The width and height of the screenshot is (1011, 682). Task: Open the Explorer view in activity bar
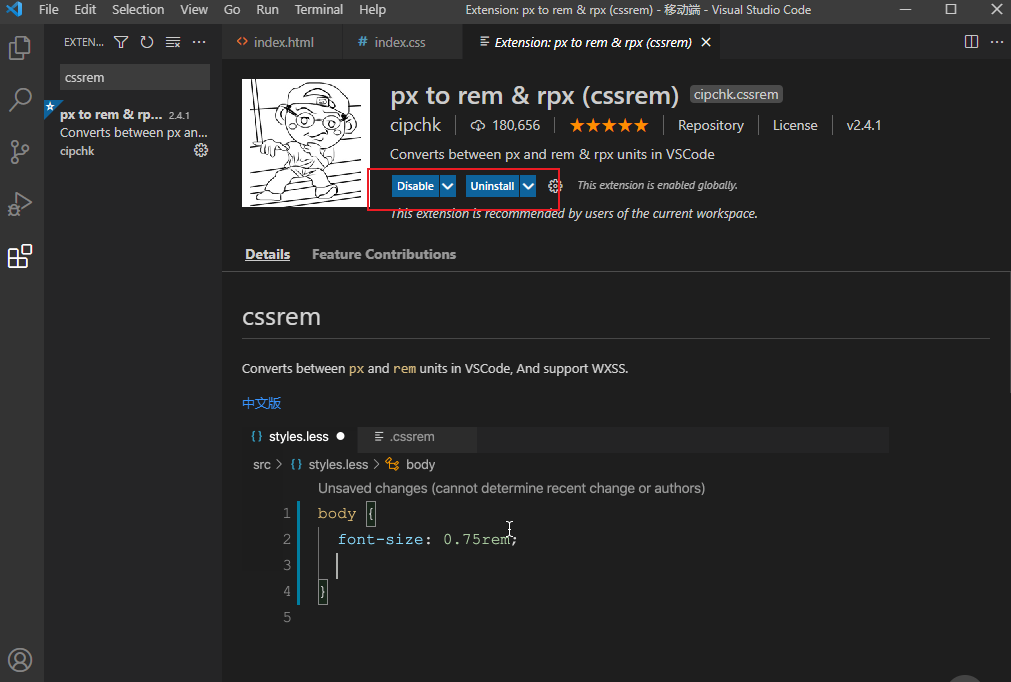(x=20, y=48)
